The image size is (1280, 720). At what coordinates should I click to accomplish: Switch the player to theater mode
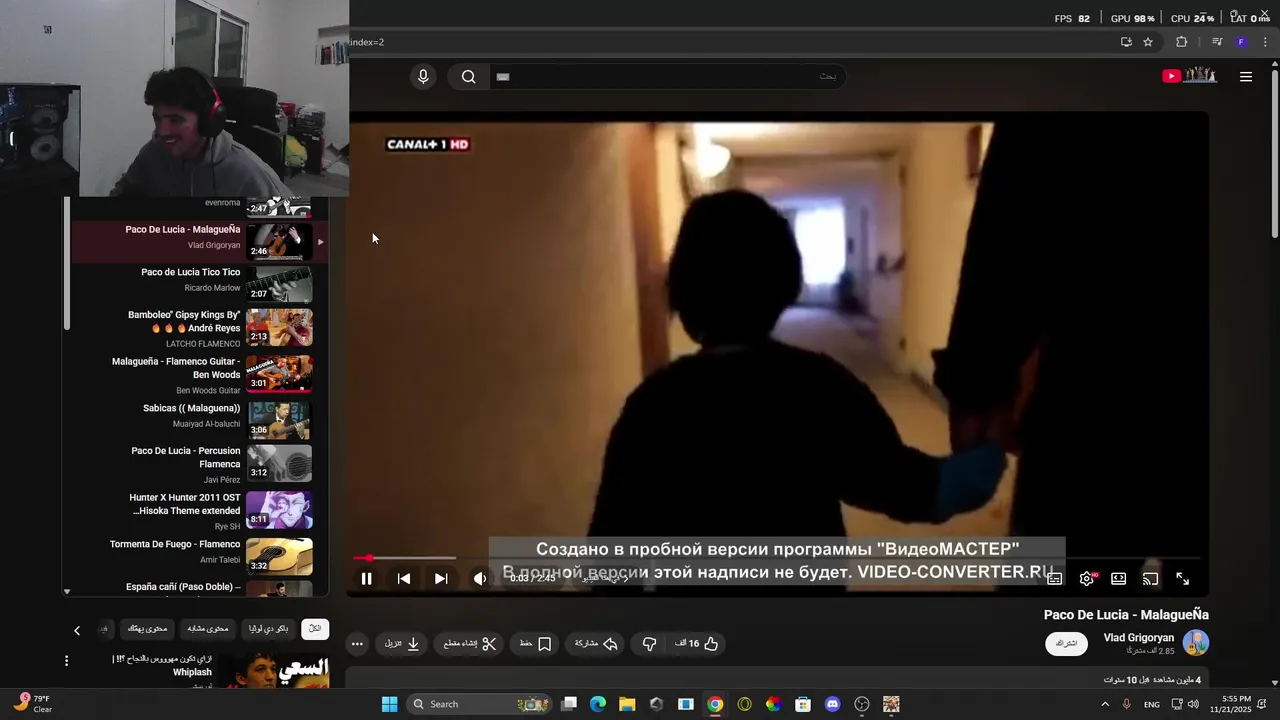(1119, 579)
